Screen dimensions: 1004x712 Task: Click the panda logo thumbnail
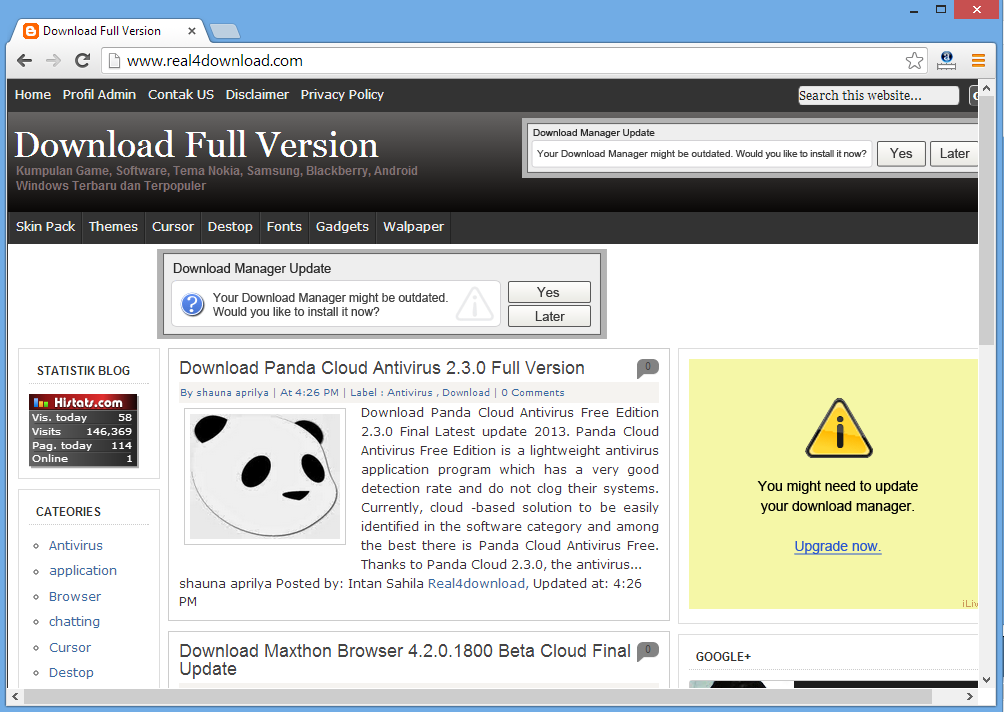coord(265,476)
